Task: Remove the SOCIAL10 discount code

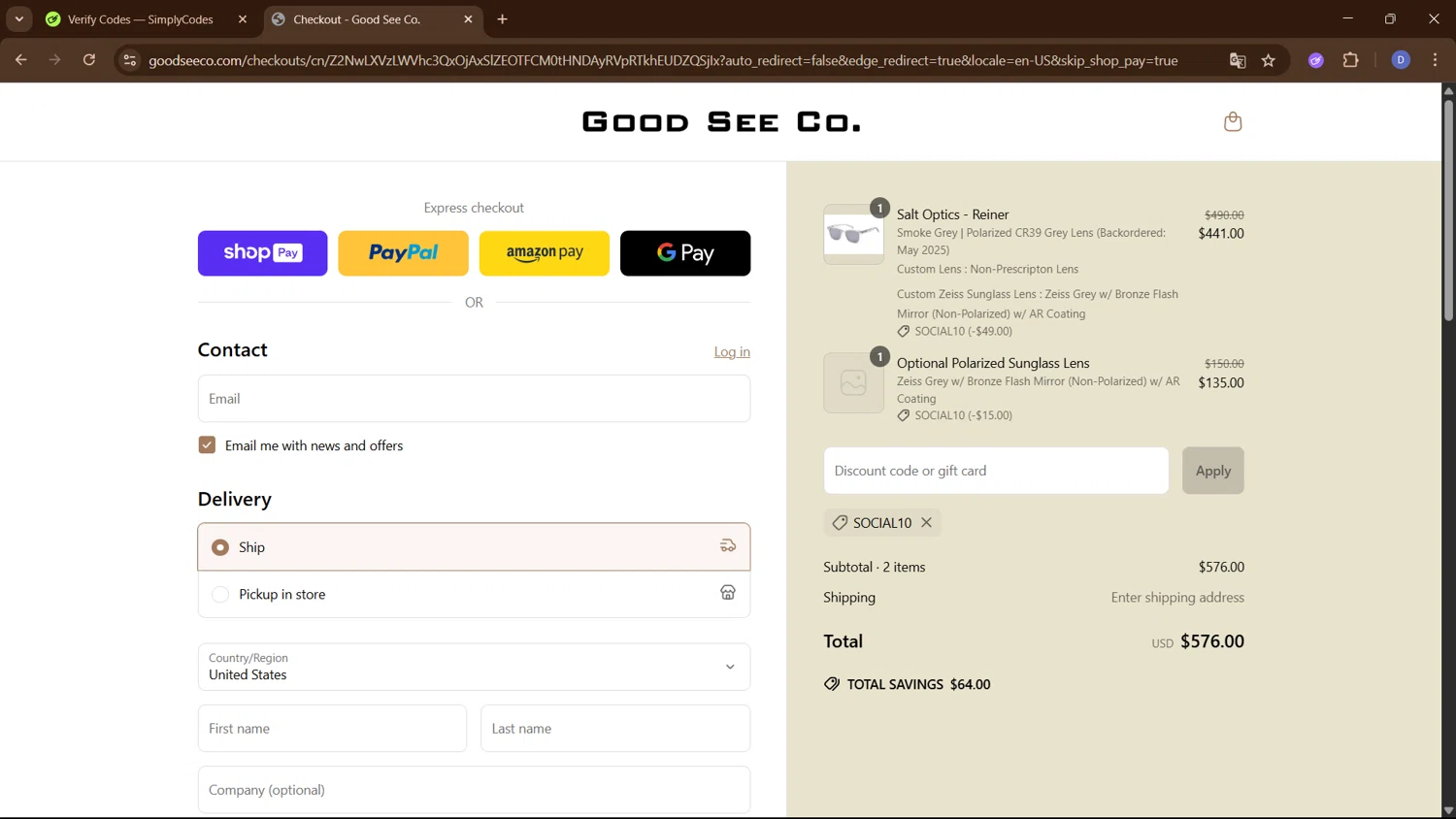Action: [x=927, y=522]
